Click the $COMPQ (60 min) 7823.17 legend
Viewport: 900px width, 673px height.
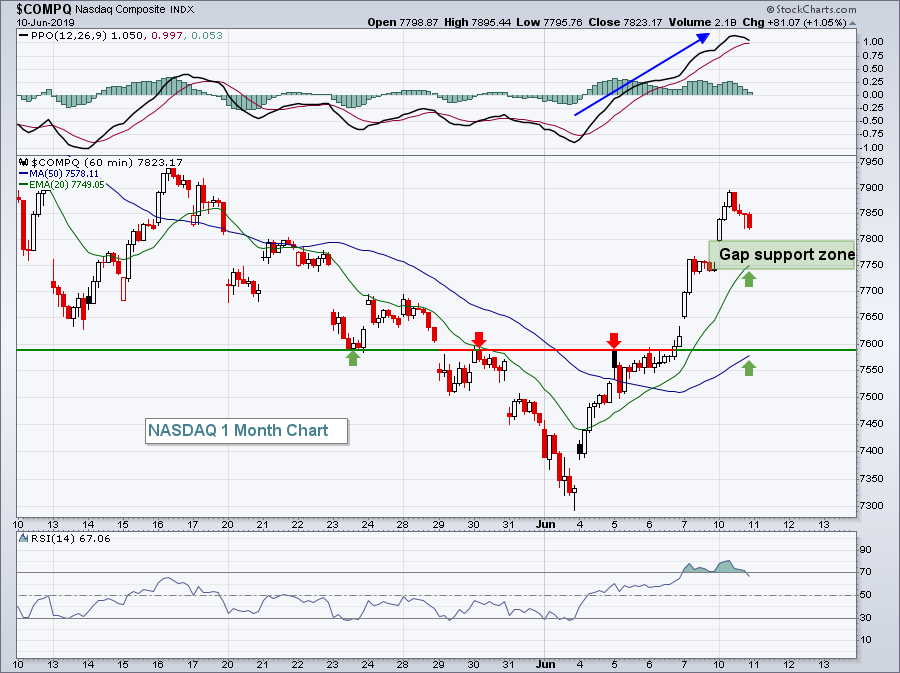tap(106, 162)
